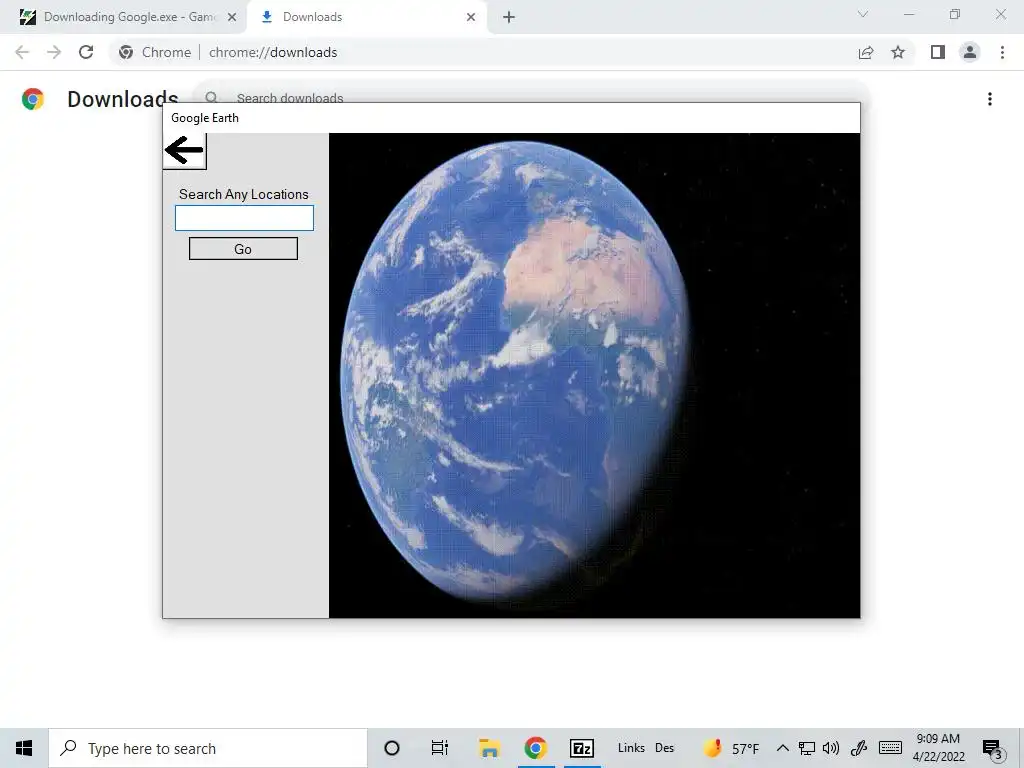The width and height of the screenshot is (1024, 768).
Task: Open 7-Zip from the taskbar
Action: coord(582,748)
